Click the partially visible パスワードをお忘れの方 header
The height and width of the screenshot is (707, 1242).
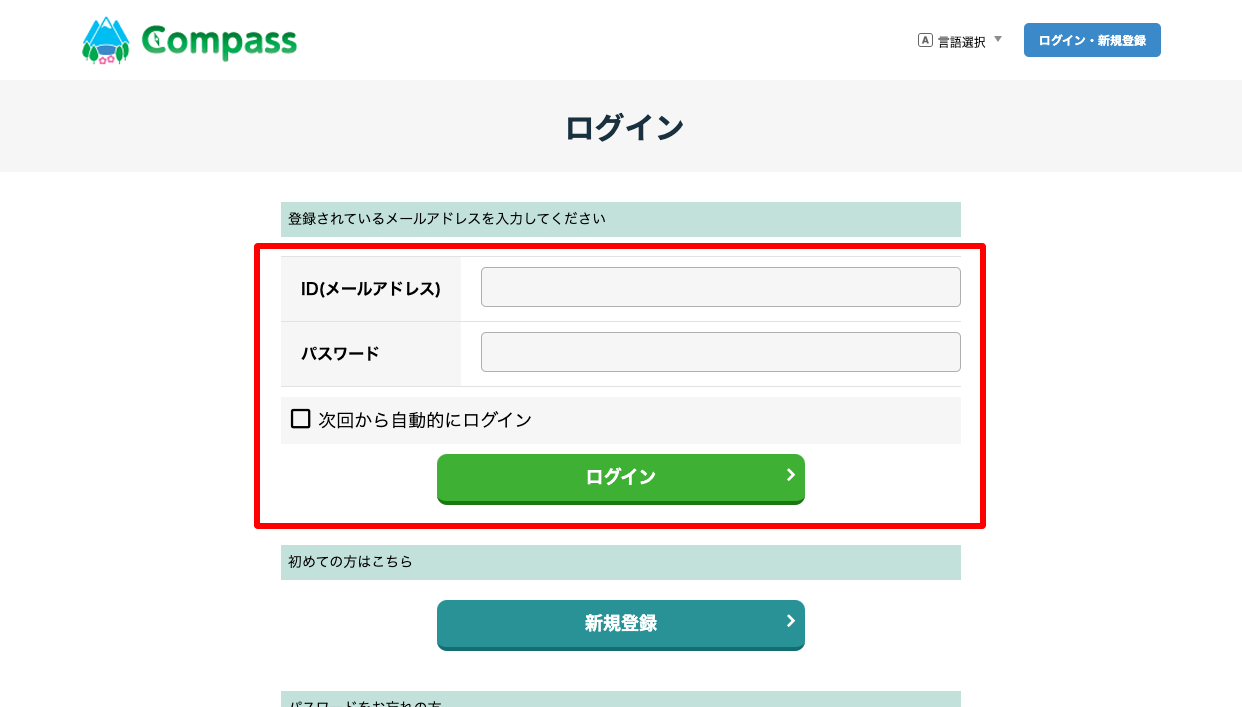point(621,699)
